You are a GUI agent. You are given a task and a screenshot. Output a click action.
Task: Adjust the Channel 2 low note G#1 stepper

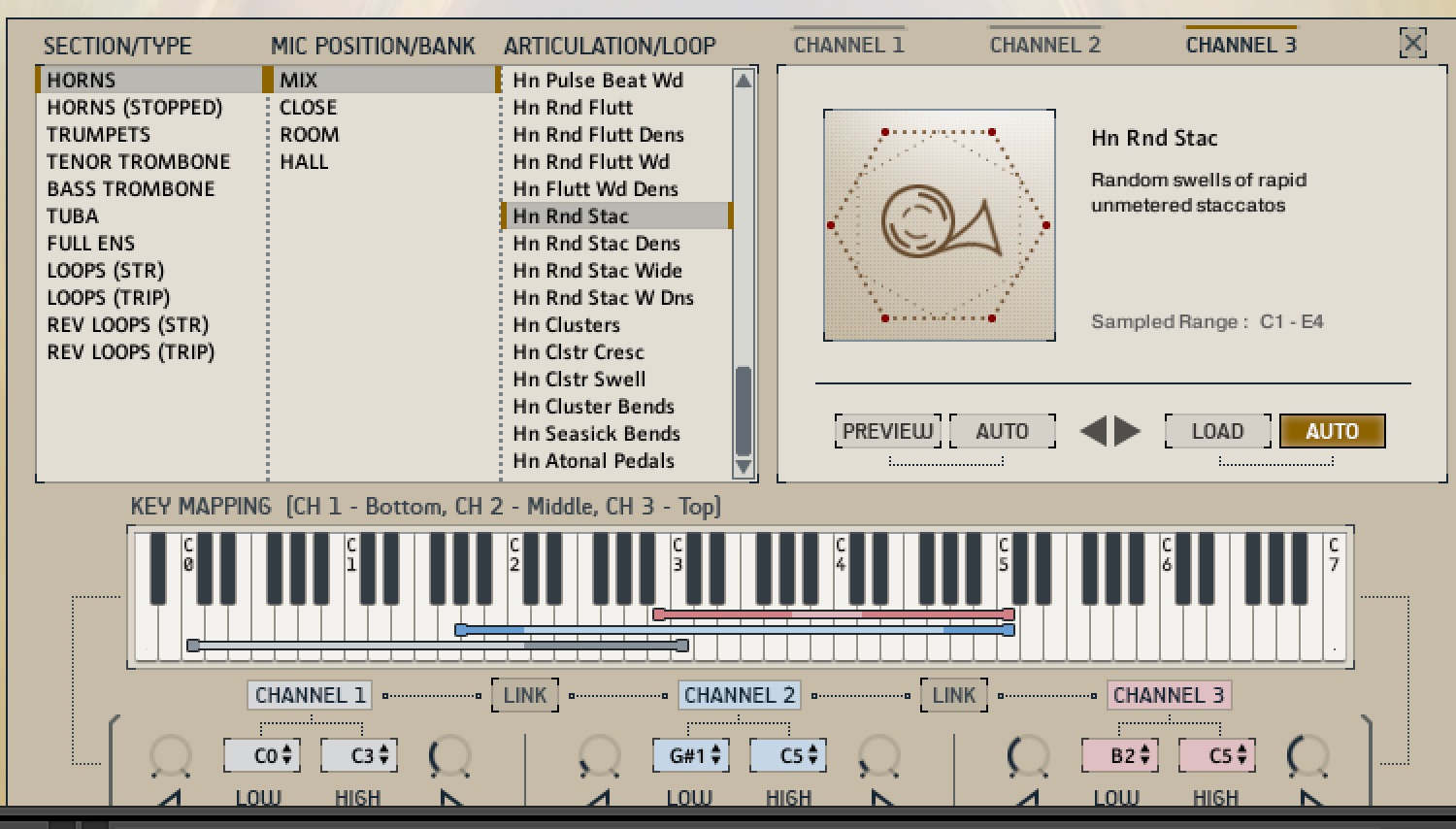(691, 755)
